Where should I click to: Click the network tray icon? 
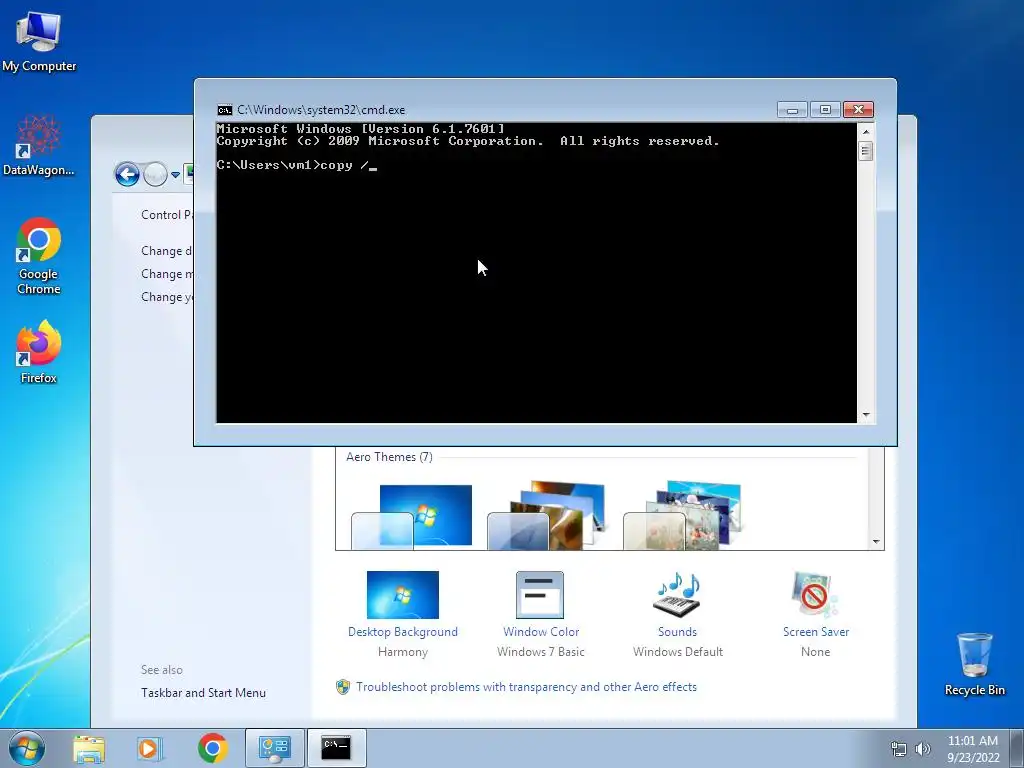click(x=899, y=749)
